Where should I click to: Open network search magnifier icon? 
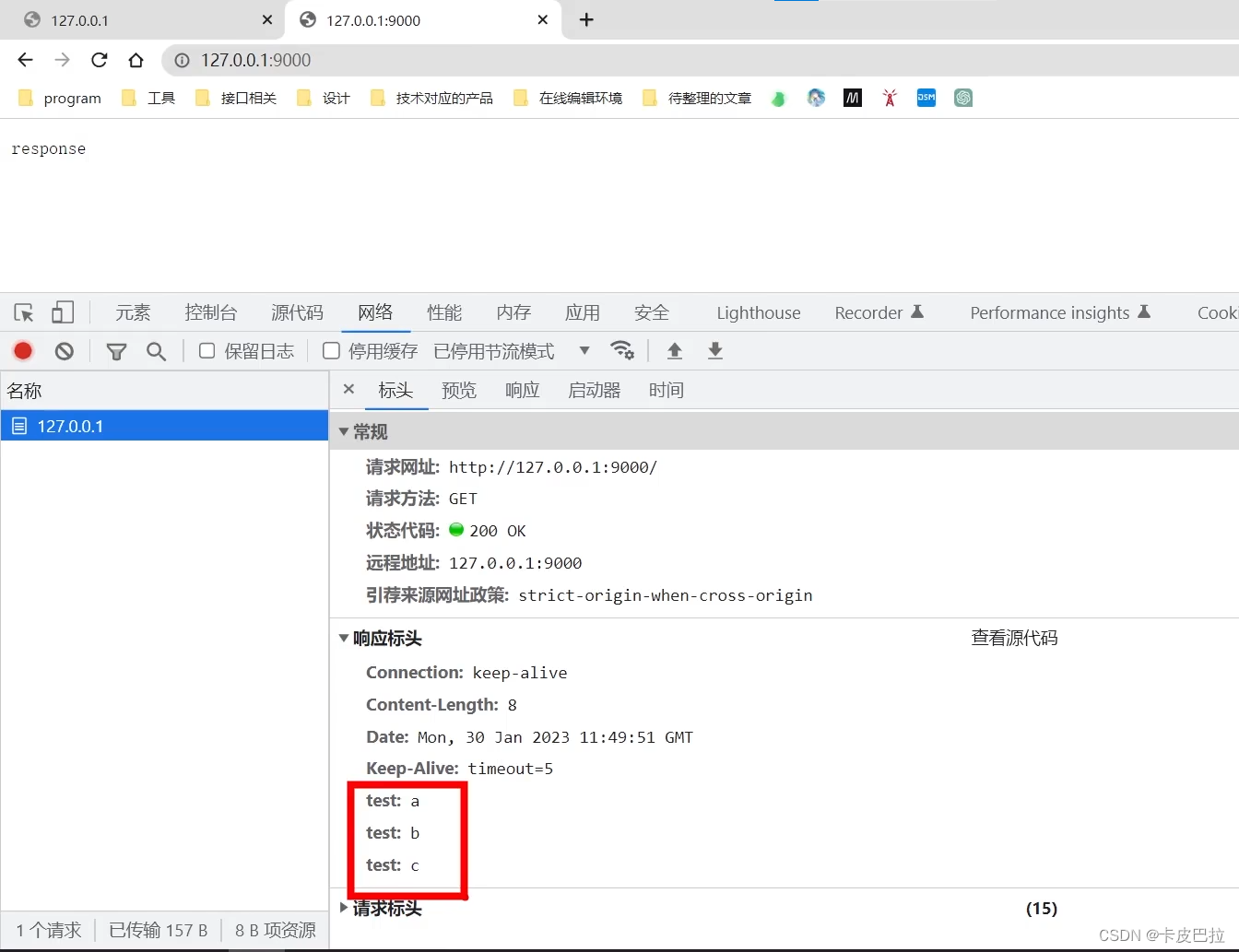[156, 351]
